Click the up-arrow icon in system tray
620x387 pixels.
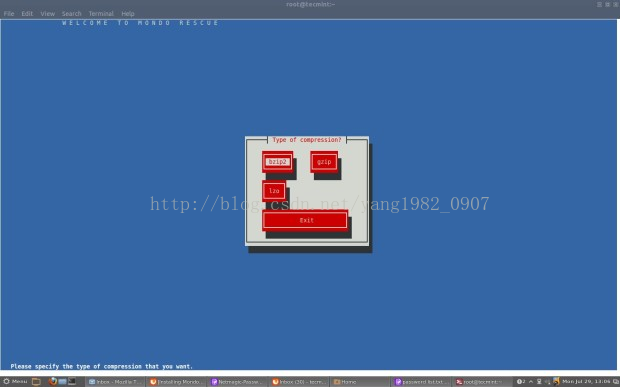[x=531, y=381]
